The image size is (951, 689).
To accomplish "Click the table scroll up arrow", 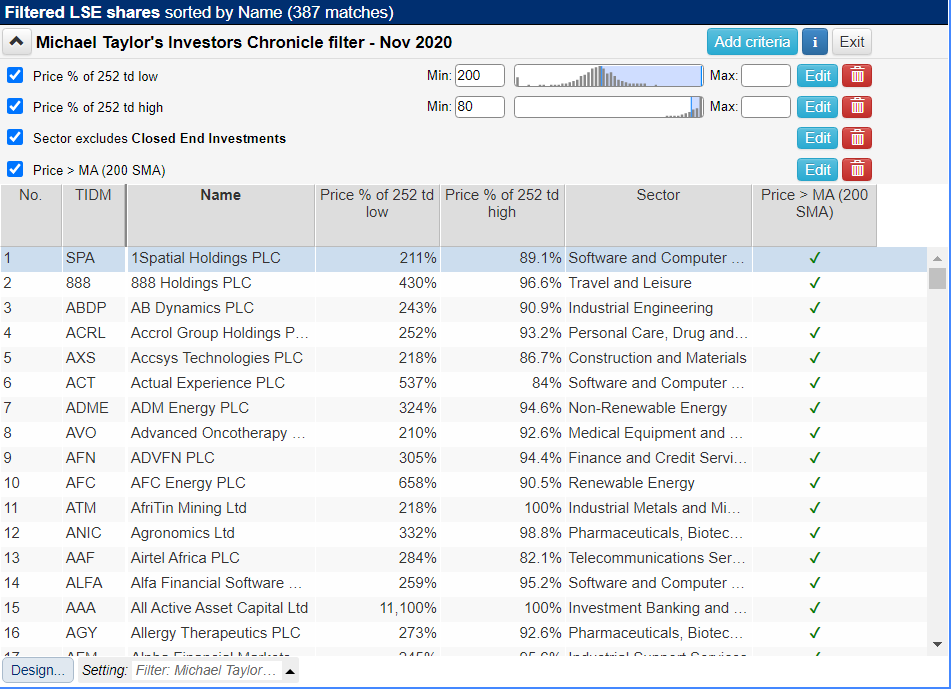I will pos(938,258).
